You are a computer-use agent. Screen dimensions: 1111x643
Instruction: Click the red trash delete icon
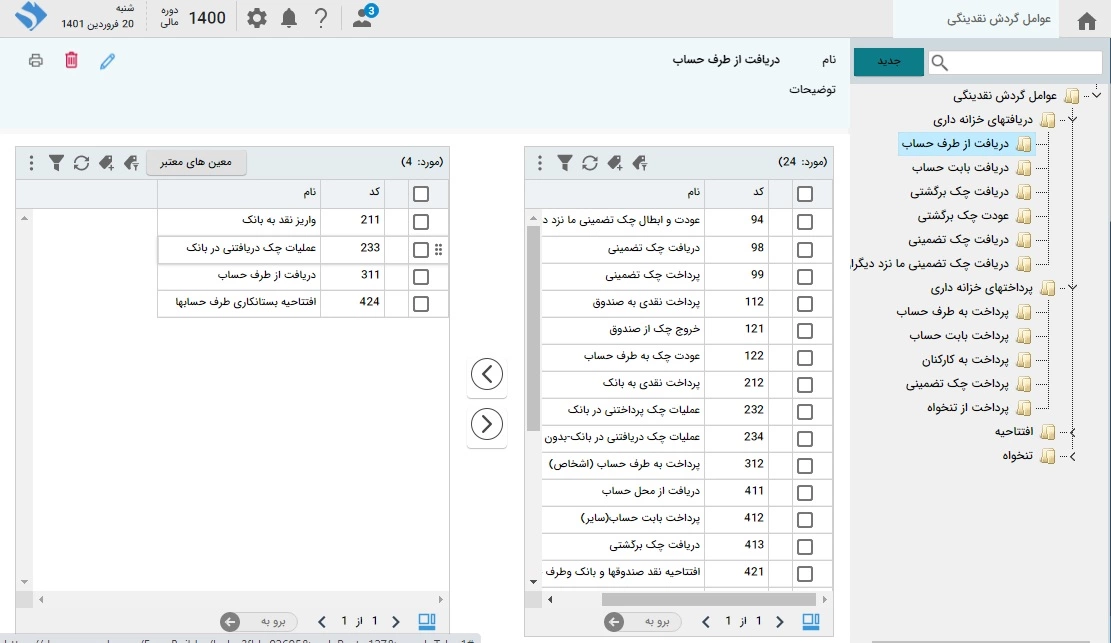click(71, 61)
